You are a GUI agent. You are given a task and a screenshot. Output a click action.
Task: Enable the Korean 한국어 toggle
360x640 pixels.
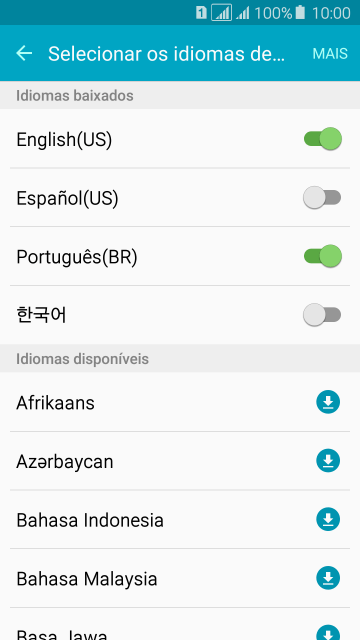pos(322,316)
